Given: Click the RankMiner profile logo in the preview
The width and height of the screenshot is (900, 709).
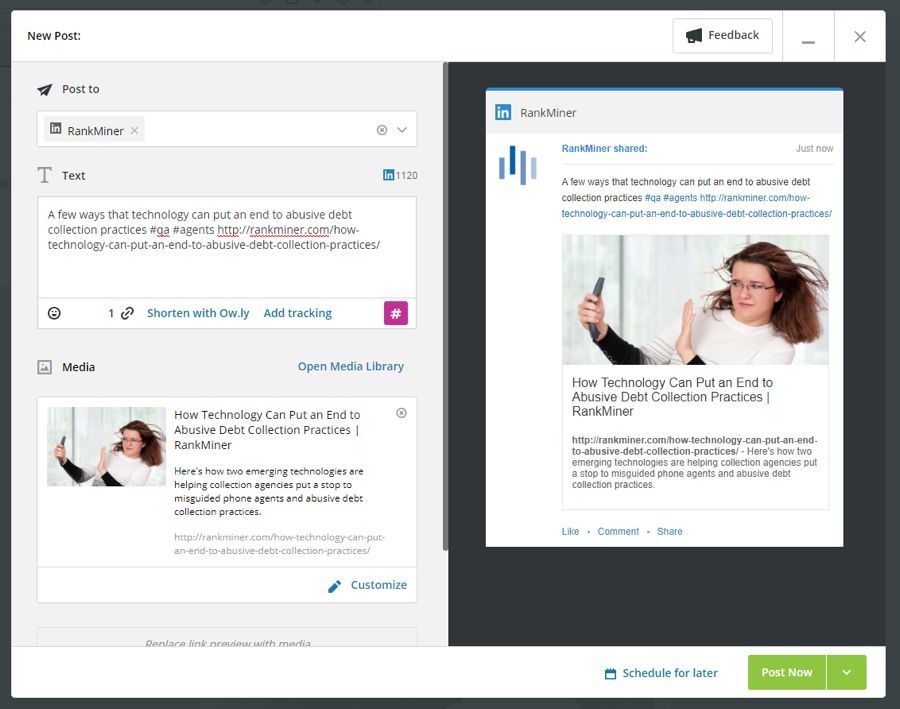Looking at the screenshot, I should coord(518,165).
